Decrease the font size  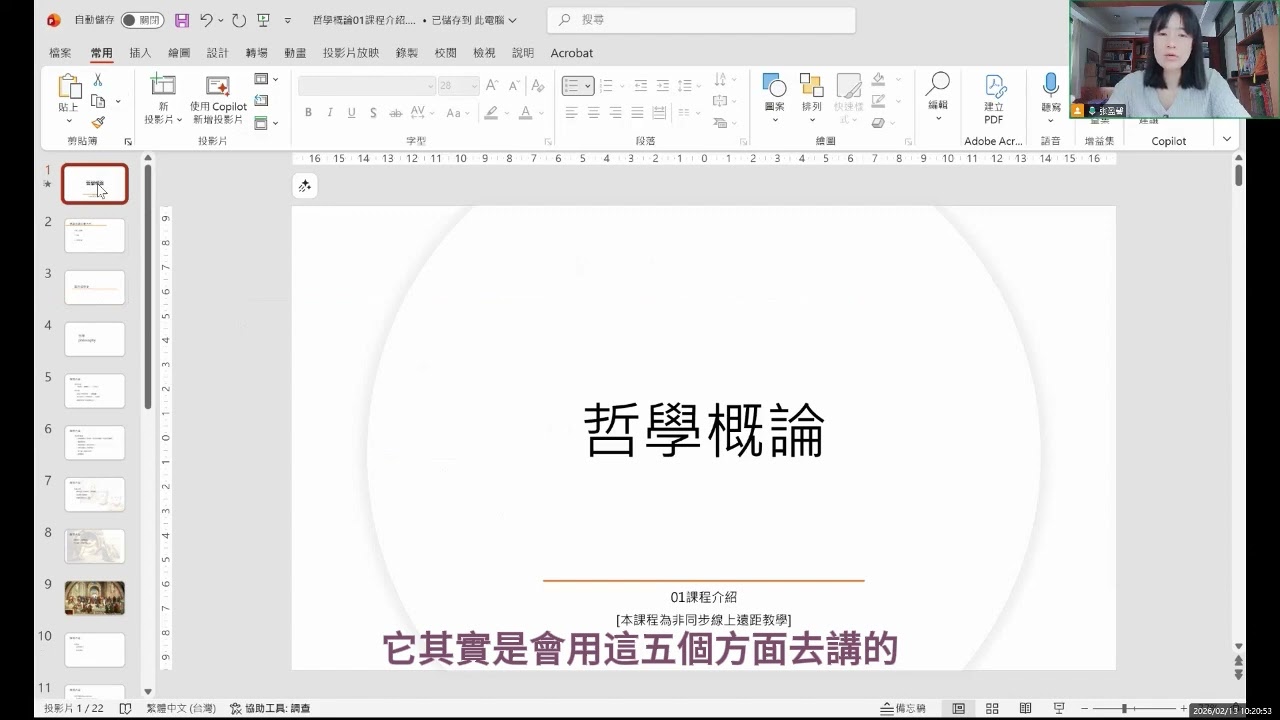pyautogui.click(x=514, y=86)
